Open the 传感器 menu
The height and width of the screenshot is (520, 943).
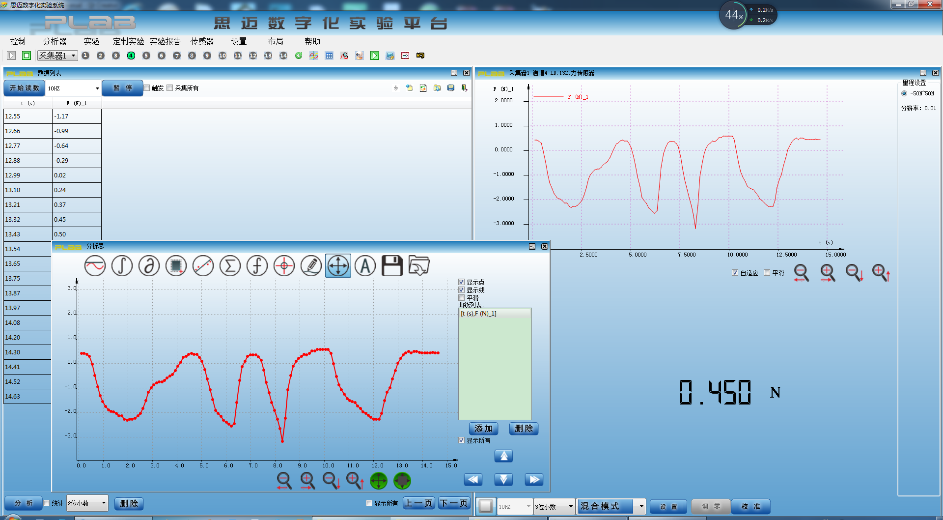tap(202, 41)
